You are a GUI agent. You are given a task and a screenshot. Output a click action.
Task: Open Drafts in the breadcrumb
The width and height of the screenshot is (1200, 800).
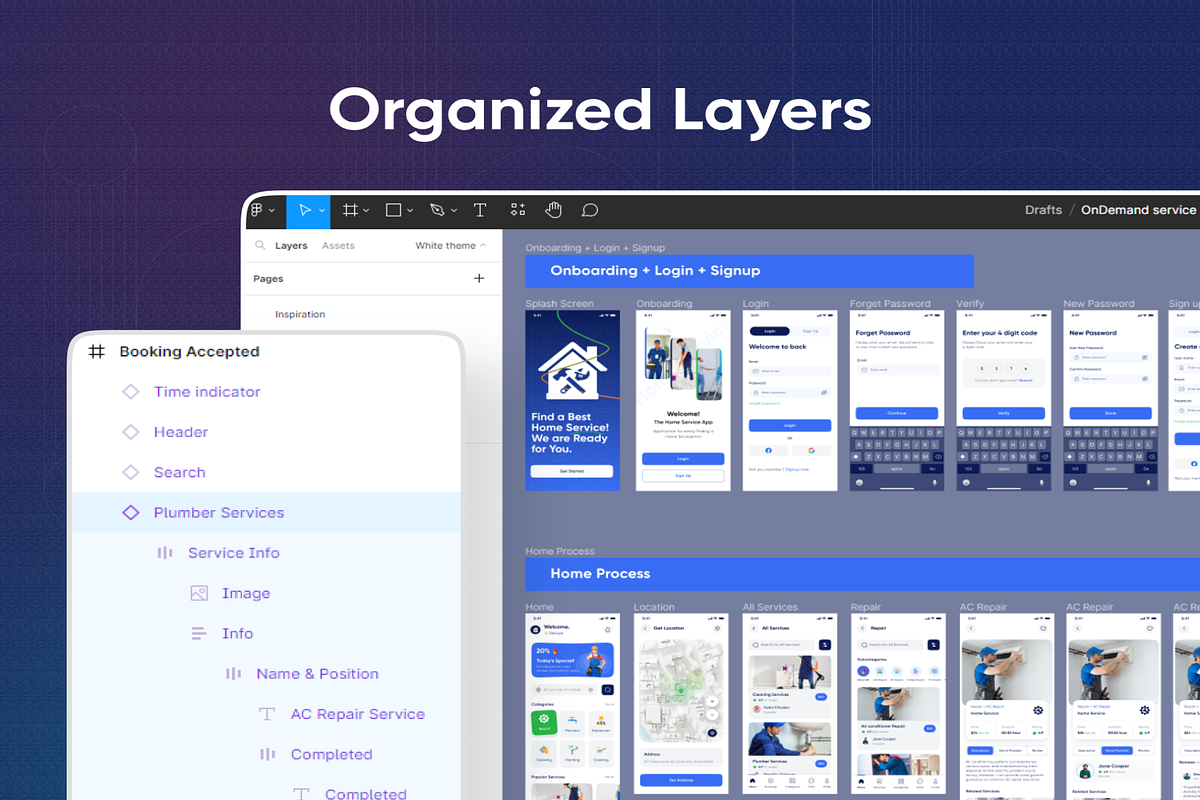(x=1043, y=210)
